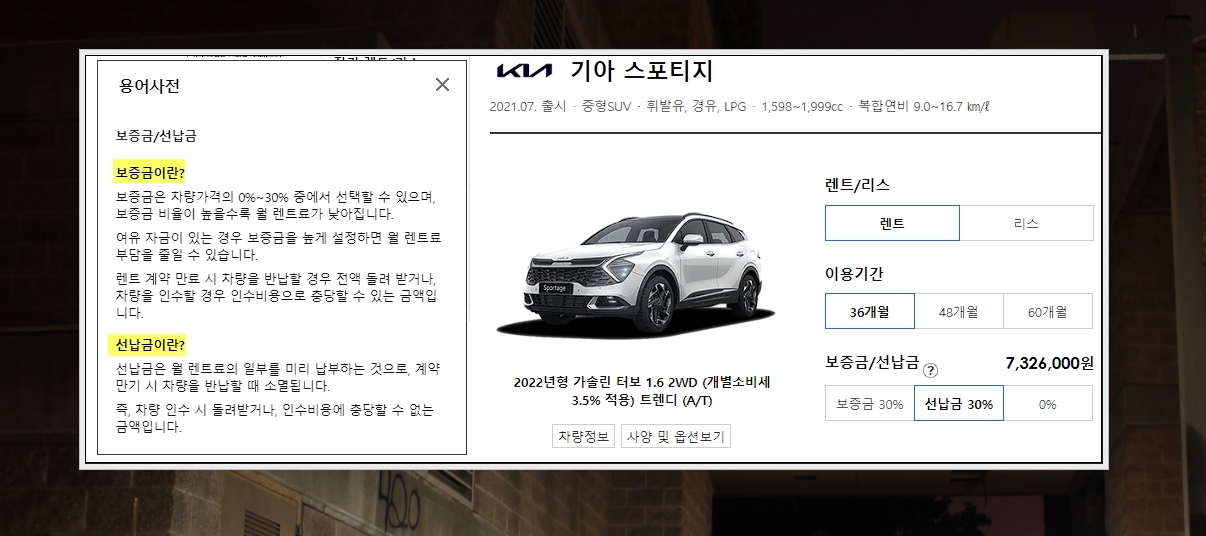Click the 용어사전 panel title

pyautogui.click(x=149, y=86)
